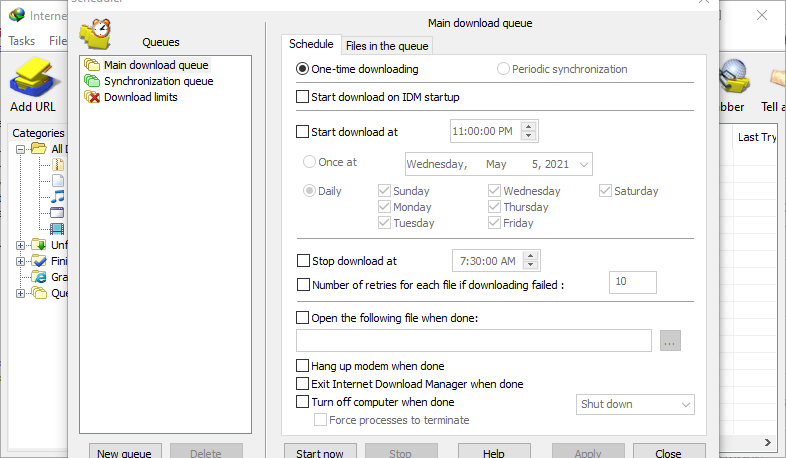Screen dimensions: 786x458
Task: Click the Start now button
Action: tap(320, 452)
